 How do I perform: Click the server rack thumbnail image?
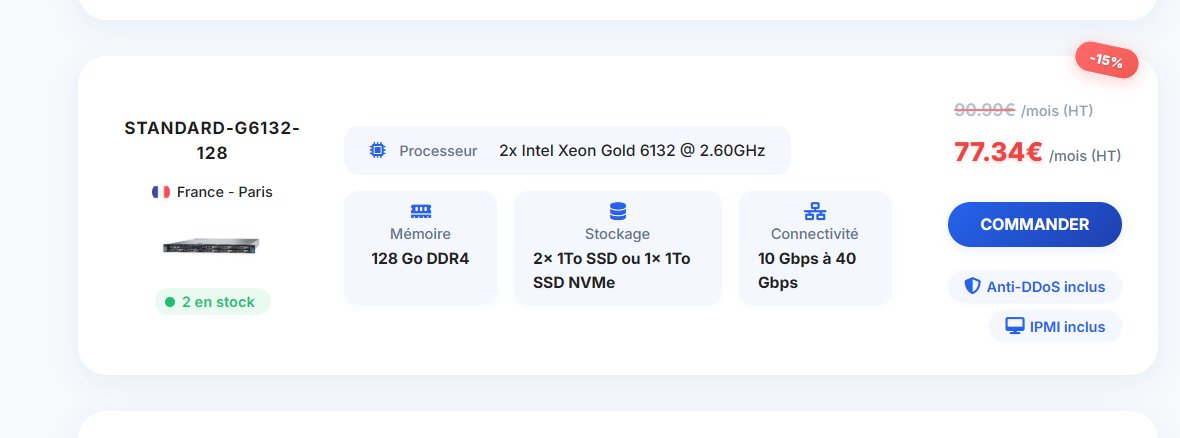click(x=211, y=245)
